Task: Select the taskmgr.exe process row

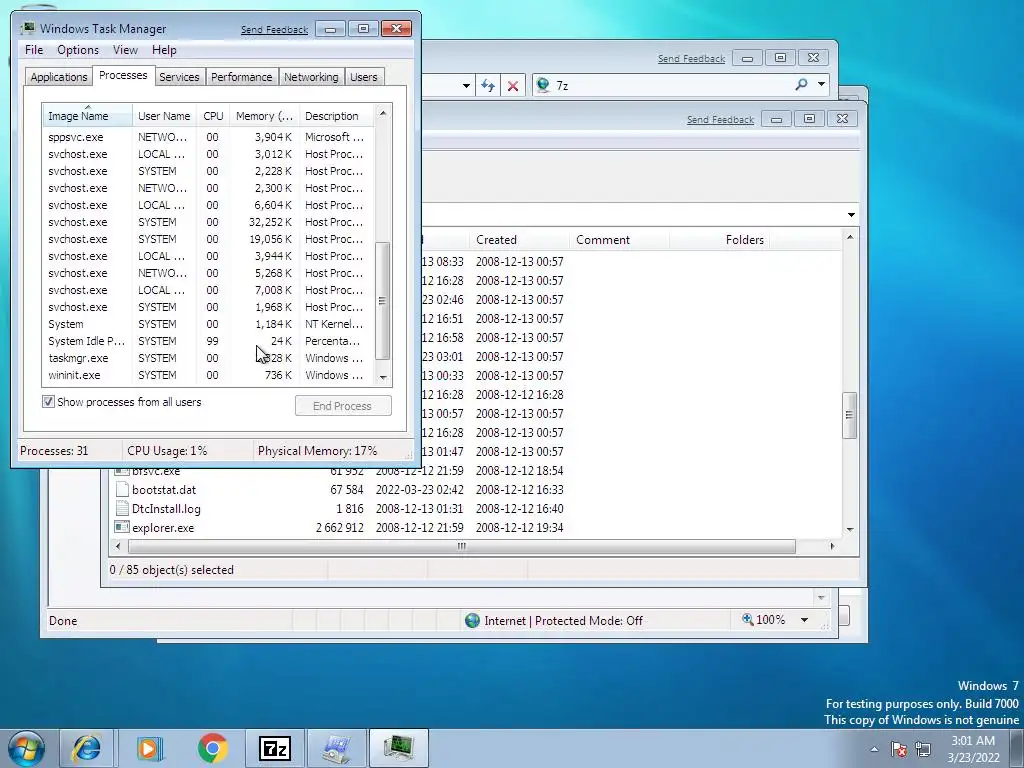Action: point(208,358)
